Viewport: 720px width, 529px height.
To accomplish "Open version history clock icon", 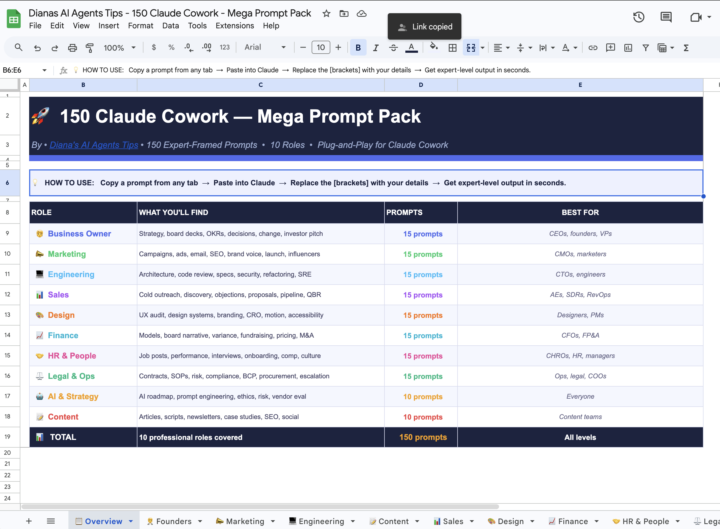I will pyautogui.click(x=638, y=17).
